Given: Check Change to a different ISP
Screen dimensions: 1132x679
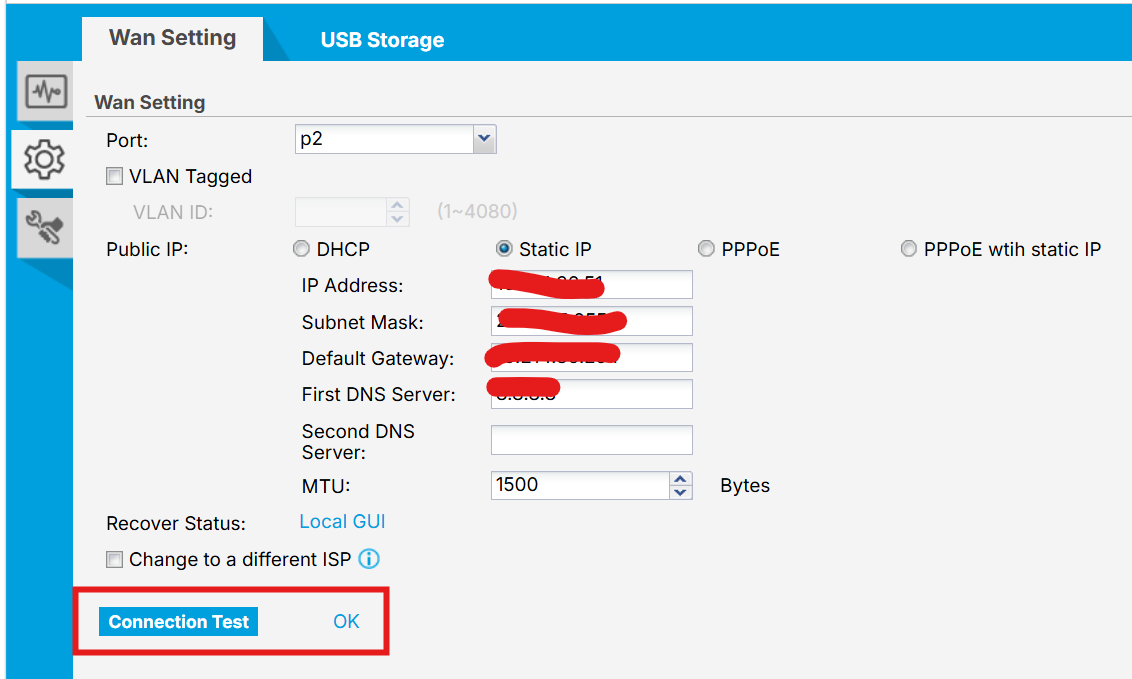Looking at the screenshot, I should click(114, 559).
